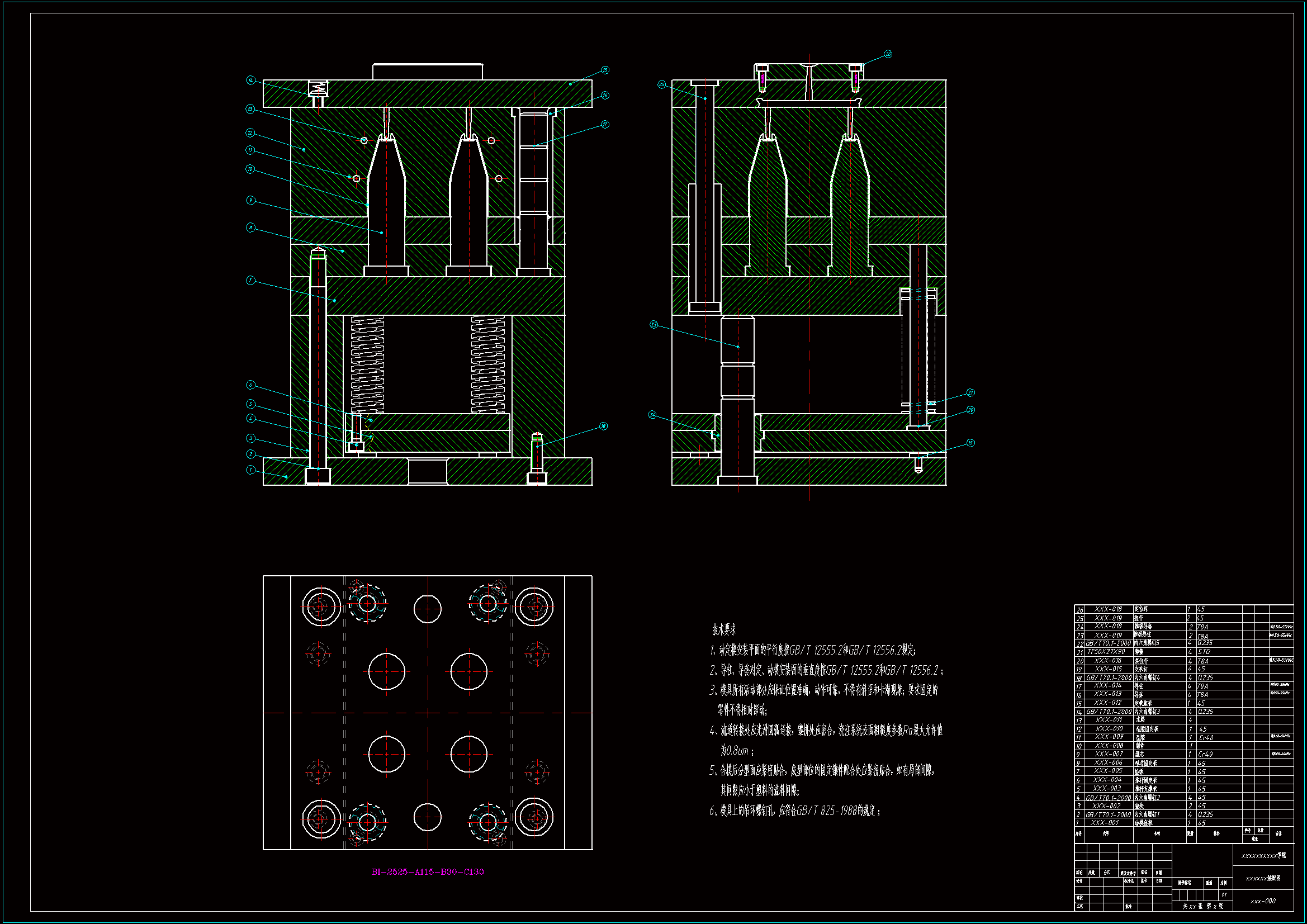The width and height of the screenshot is (1307, 924).
Task: Select part balloon number 18
Action: pos(603,426)
